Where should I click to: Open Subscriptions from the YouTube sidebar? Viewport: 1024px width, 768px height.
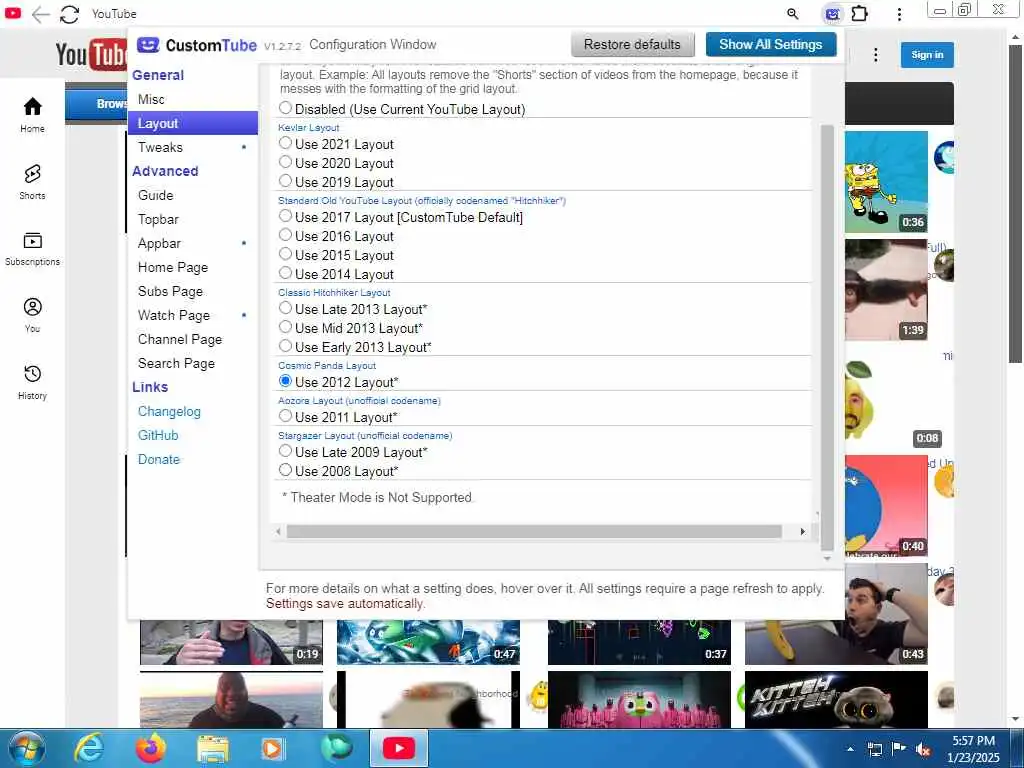click(x=32, y=249)
